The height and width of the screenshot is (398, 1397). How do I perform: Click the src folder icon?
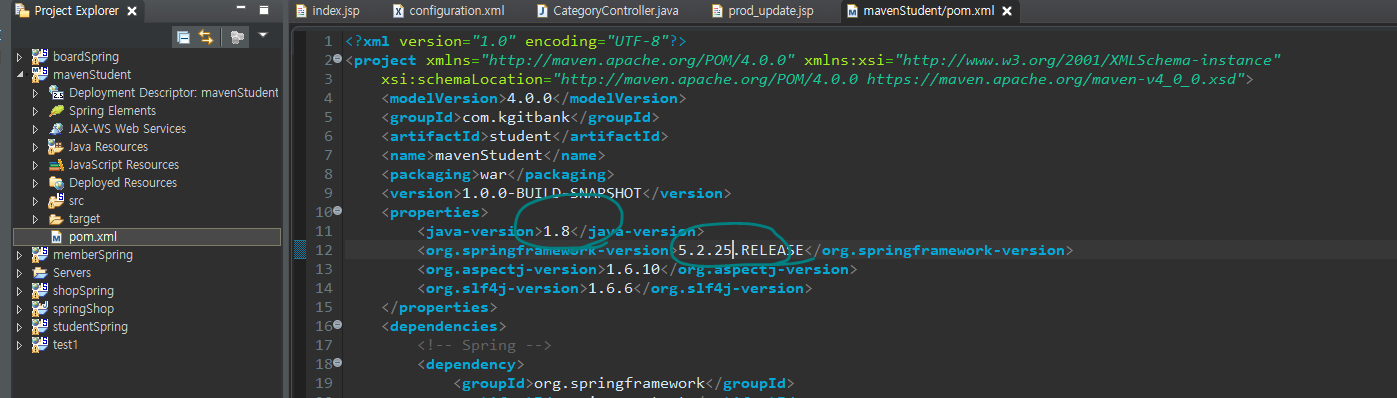[x=56, y=201]
